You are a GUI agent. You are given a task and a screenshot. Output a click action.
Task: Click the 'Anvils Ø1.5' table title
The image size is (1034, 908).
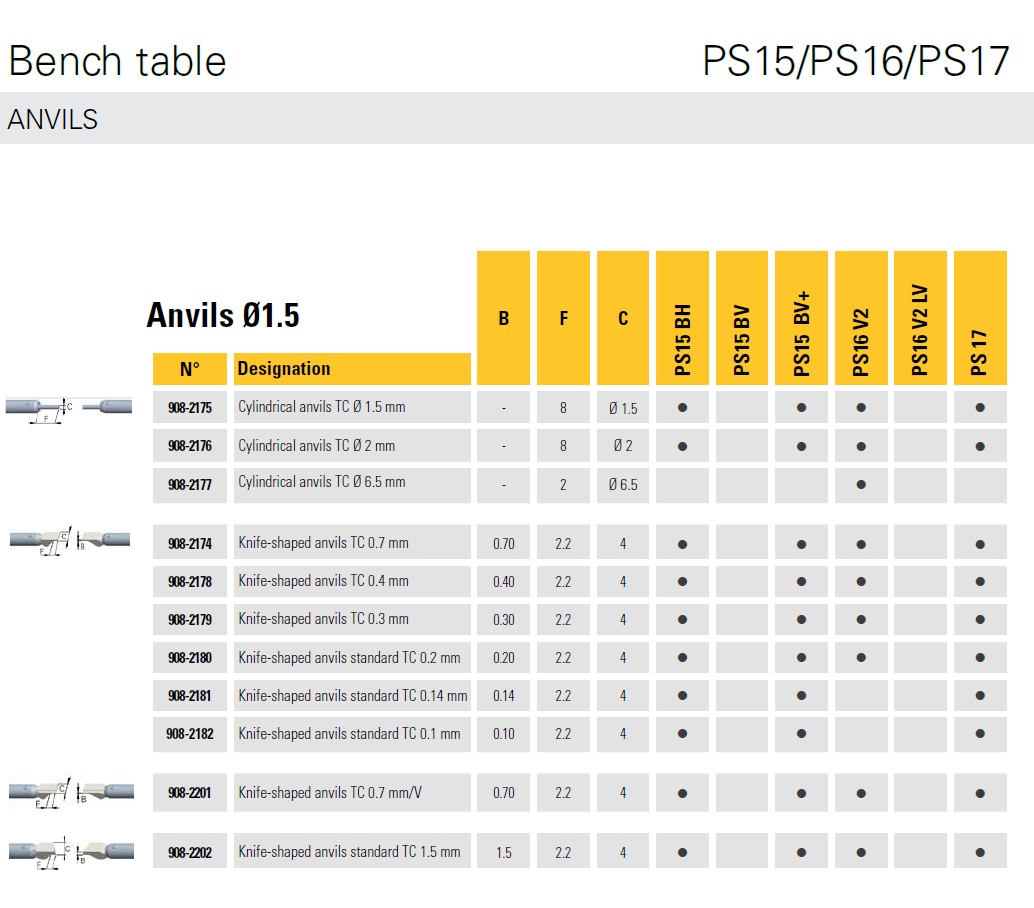click(x=223, y=315)
